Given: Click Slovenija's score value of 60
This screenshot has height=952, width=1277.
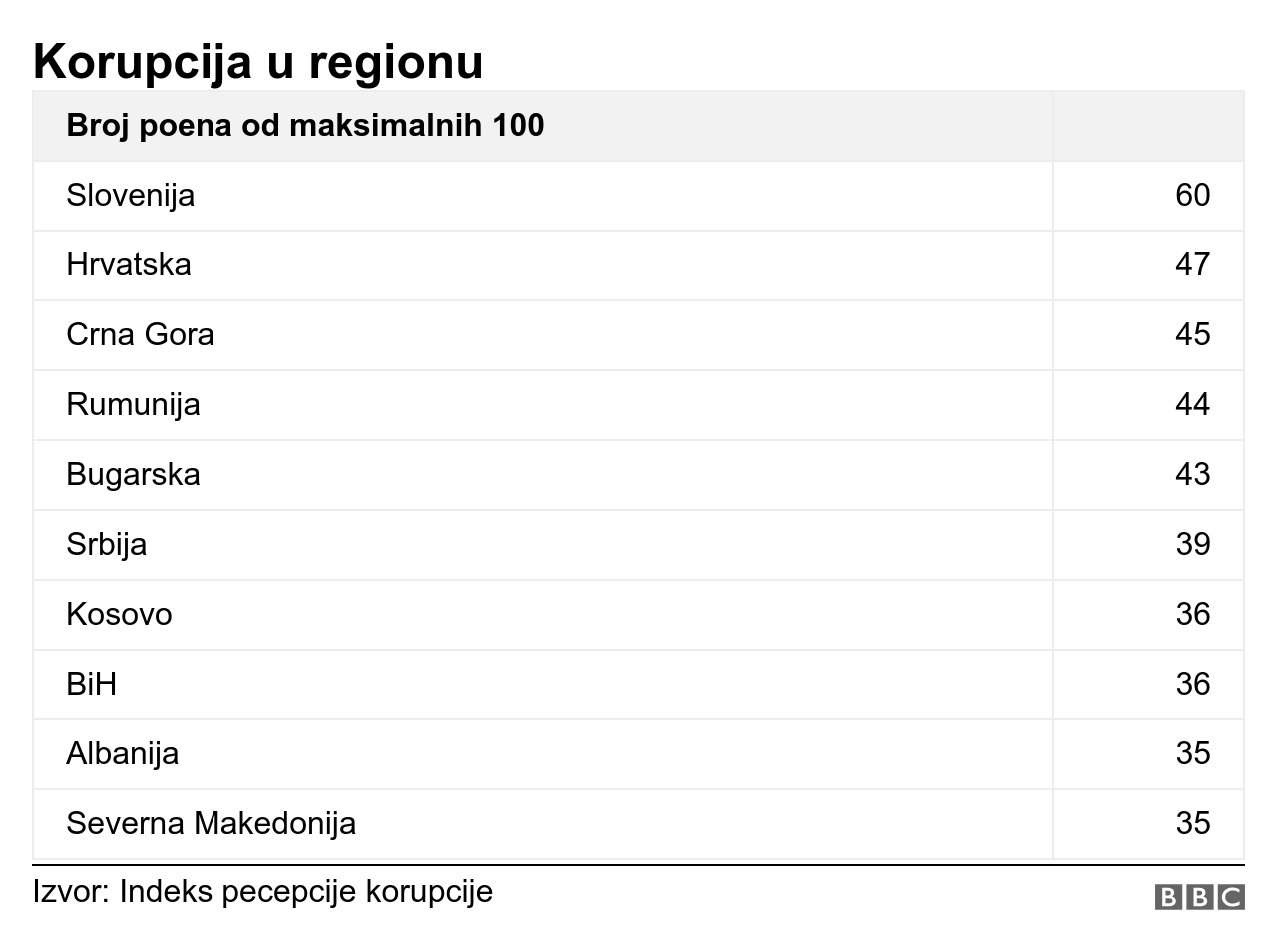Looking at the screenshot, I should [1192, 195].
